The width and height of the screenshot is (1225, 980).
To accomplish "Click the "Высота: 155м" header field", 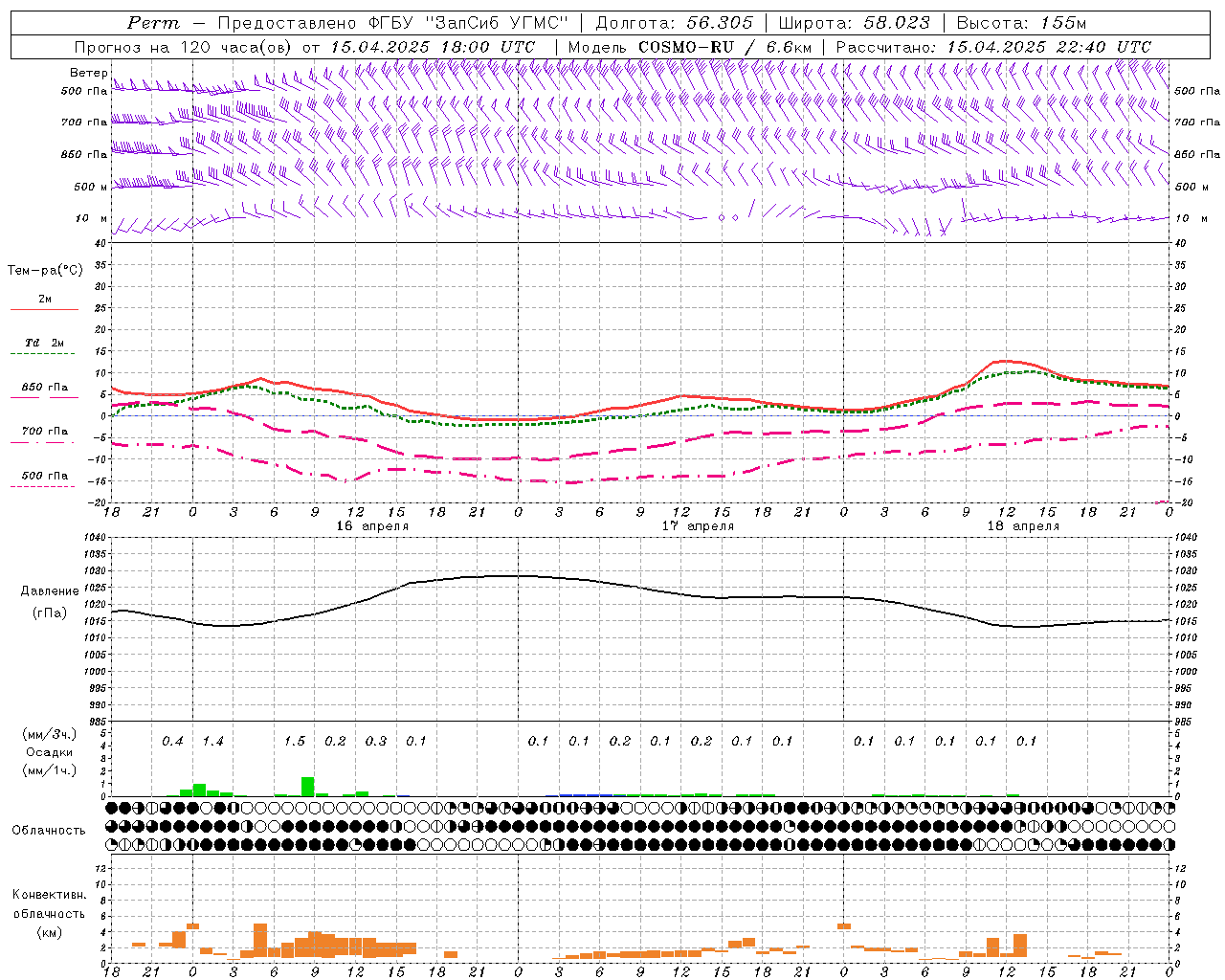I will coord(1021,23).
